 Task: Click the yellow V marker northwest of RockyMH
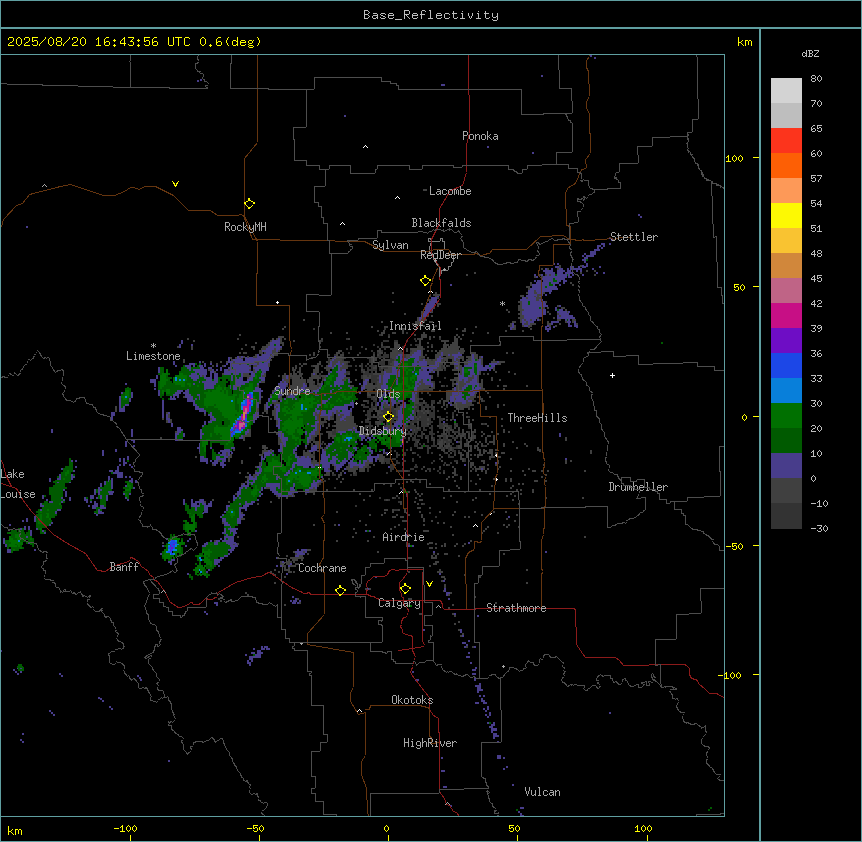click(175, 184)
